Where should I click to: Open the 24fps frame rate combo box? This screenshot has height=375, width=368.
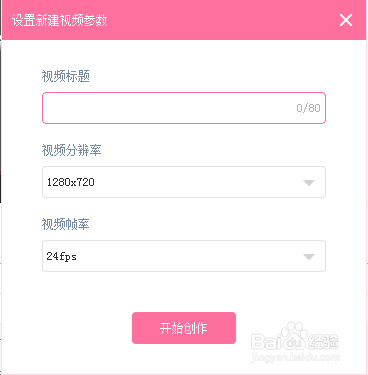(x=184, y=256)
